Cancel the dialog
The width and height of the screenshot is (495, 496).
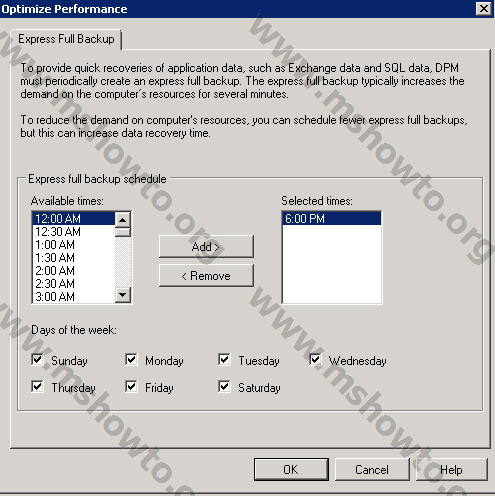pyautogui.click(x=372, y=469)
